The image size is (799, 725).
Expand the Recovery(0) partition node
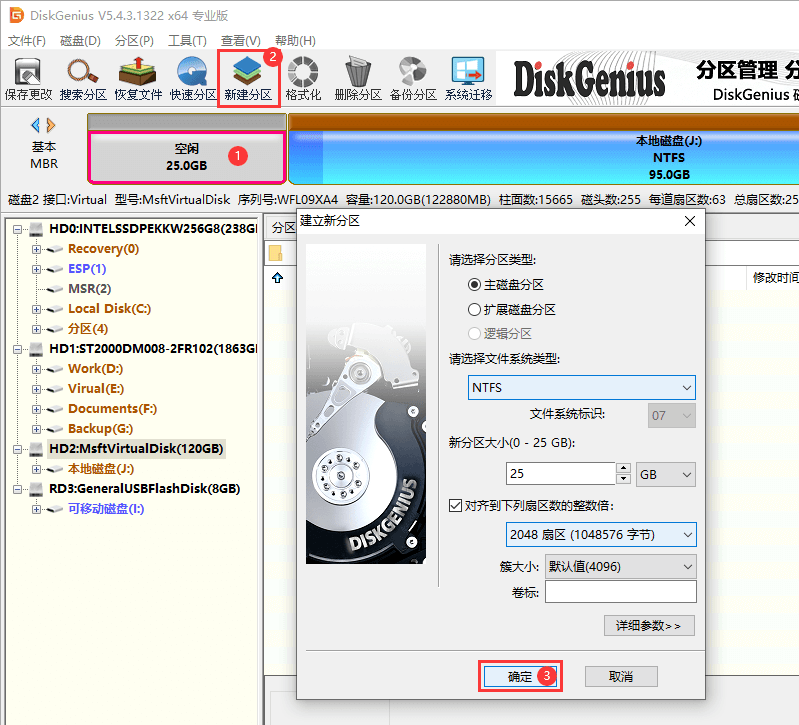(x=36, y=249)
